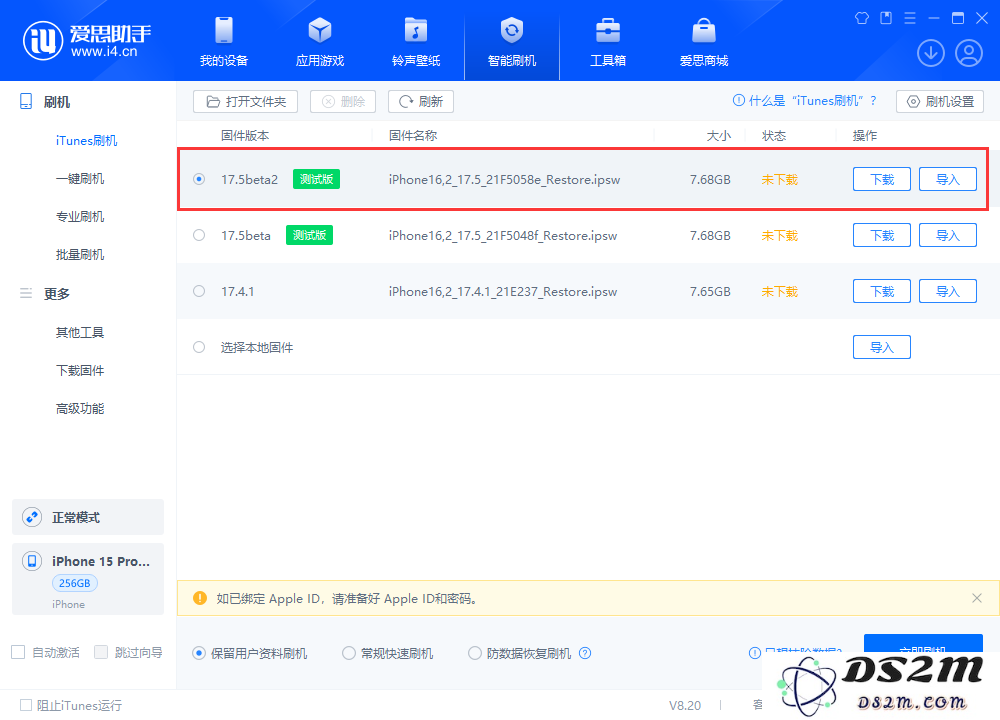Click the 正常模式 mode icon

click(32, 517)
